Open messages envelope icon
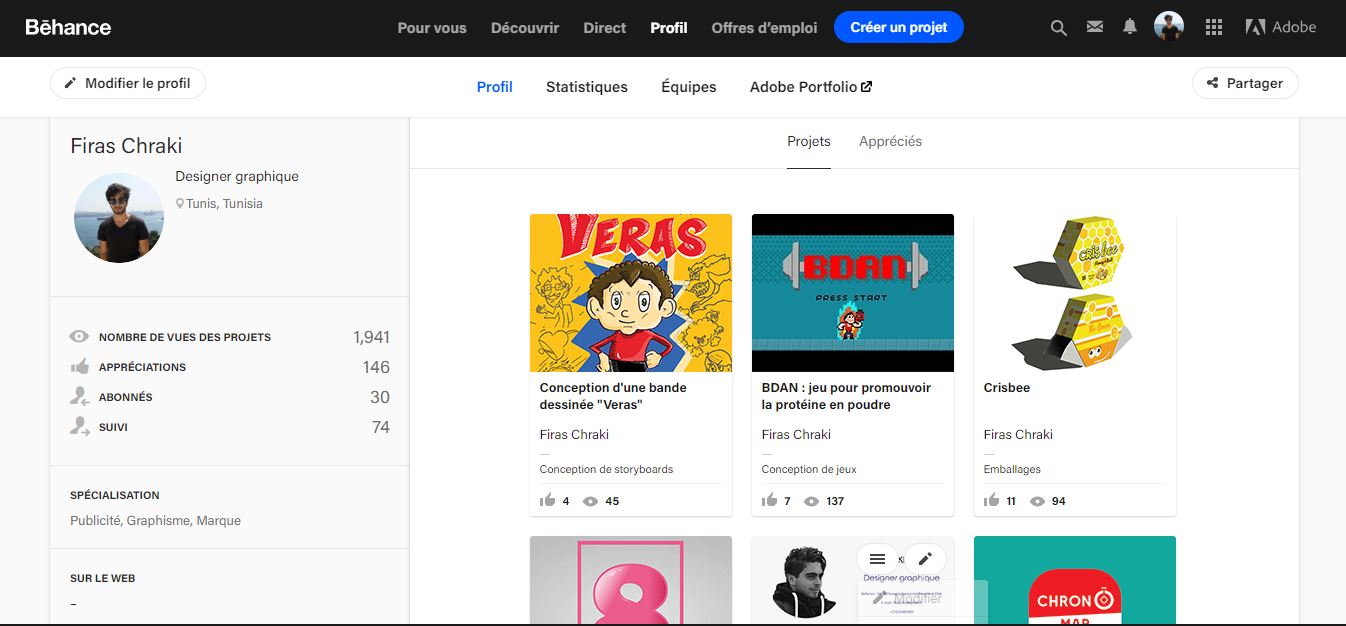1346x626 pixels. 1095,27
